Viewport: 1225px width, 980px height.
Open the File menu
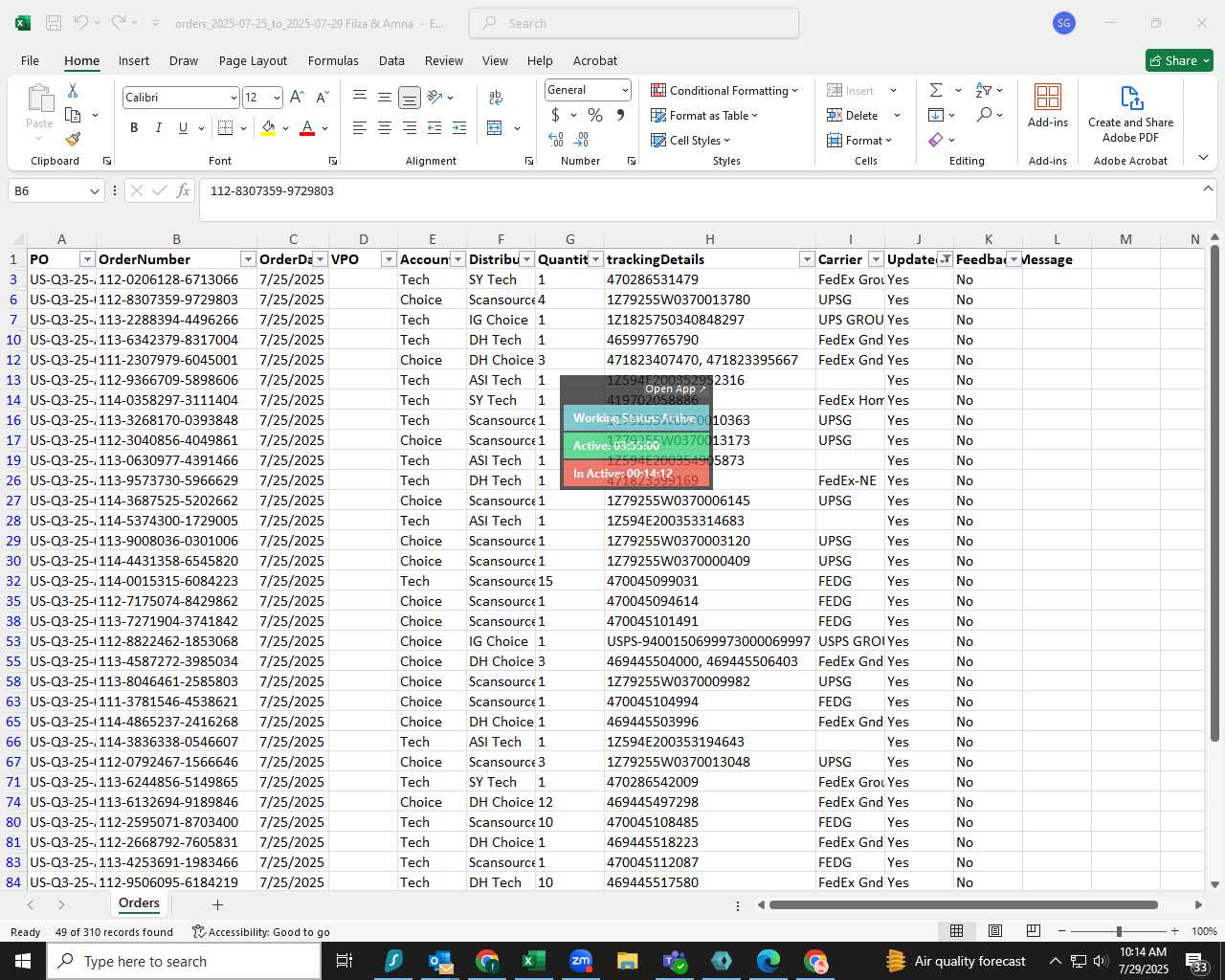click(x=31, y=60)
